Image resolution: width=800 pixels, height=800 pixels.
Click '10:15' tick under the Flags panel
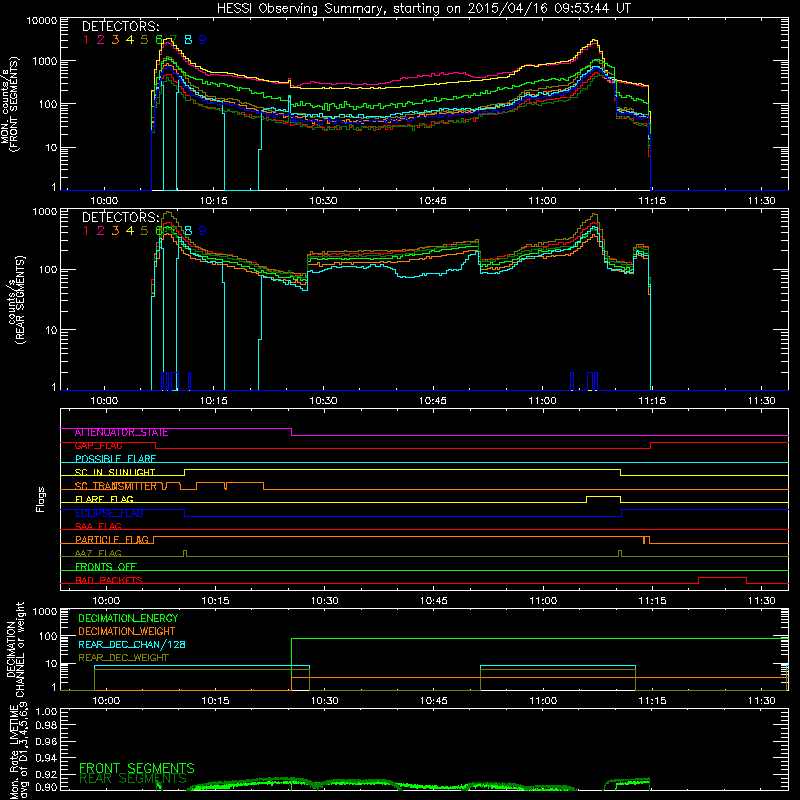(215, 601)
